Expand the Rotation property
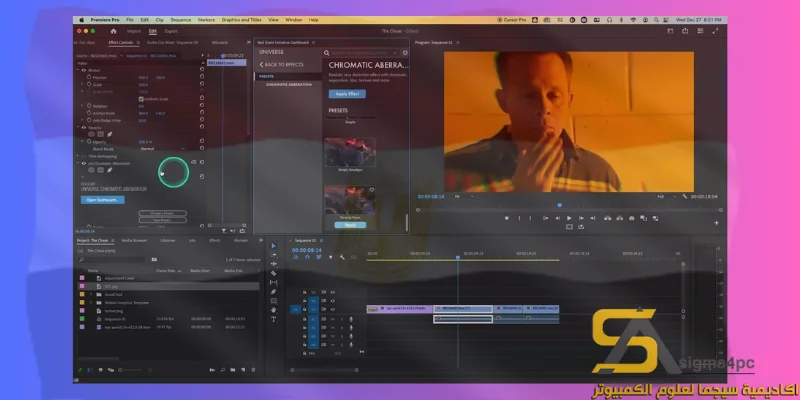Screen dimensions: 800x400 coord(83,106)
